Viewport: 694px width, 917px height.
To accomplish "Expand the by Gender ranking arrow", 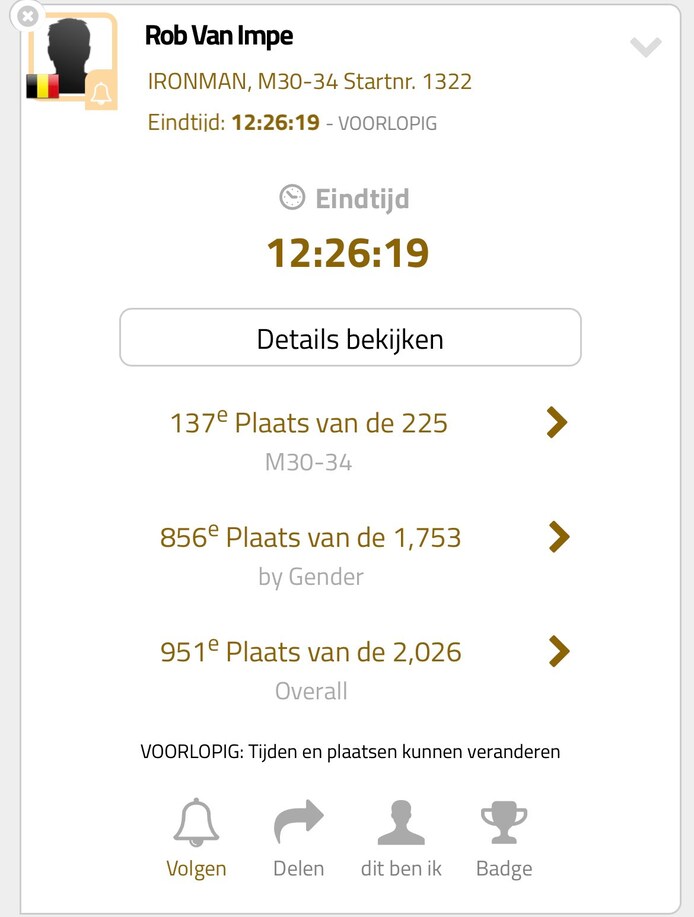I will coord(559,538).
